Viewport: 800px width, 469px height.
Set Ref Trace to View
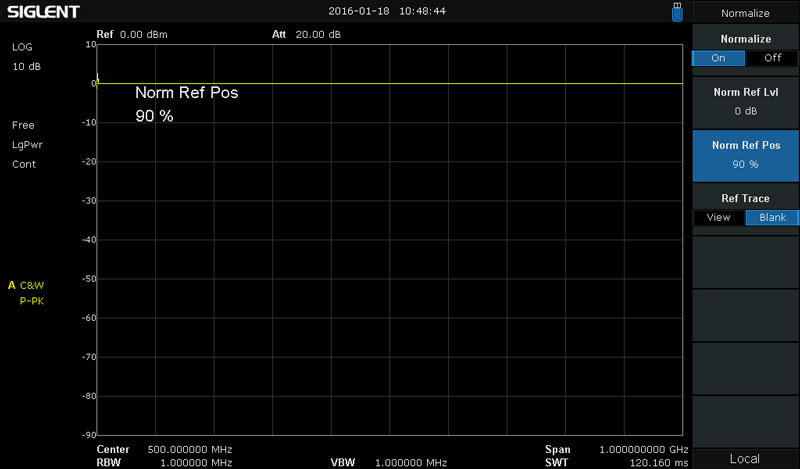(x=718, y=217)
